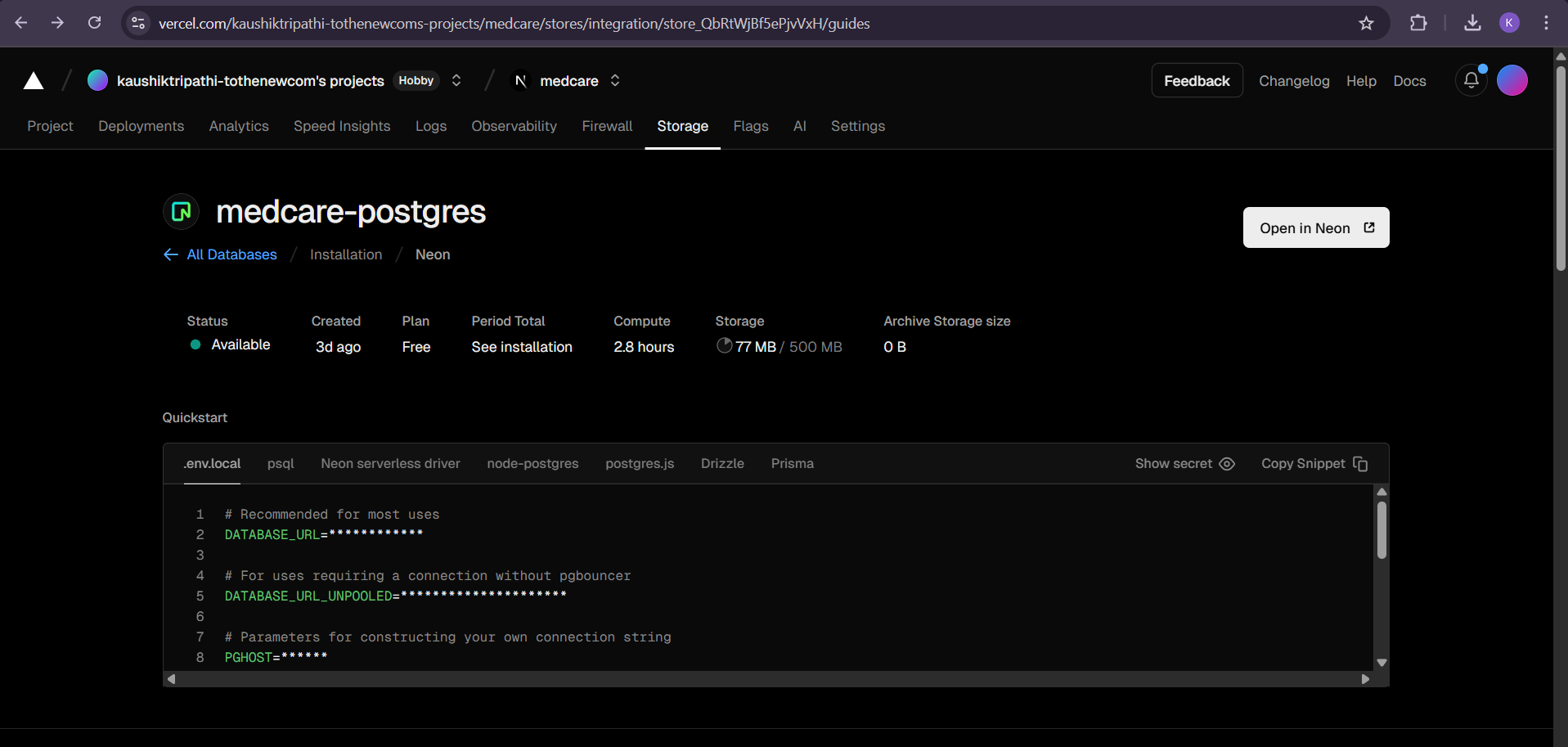The width and height of the screenshot is (1568, 747).
Task: Bookmark this page with the star
Action: (x=1366, y=23)
